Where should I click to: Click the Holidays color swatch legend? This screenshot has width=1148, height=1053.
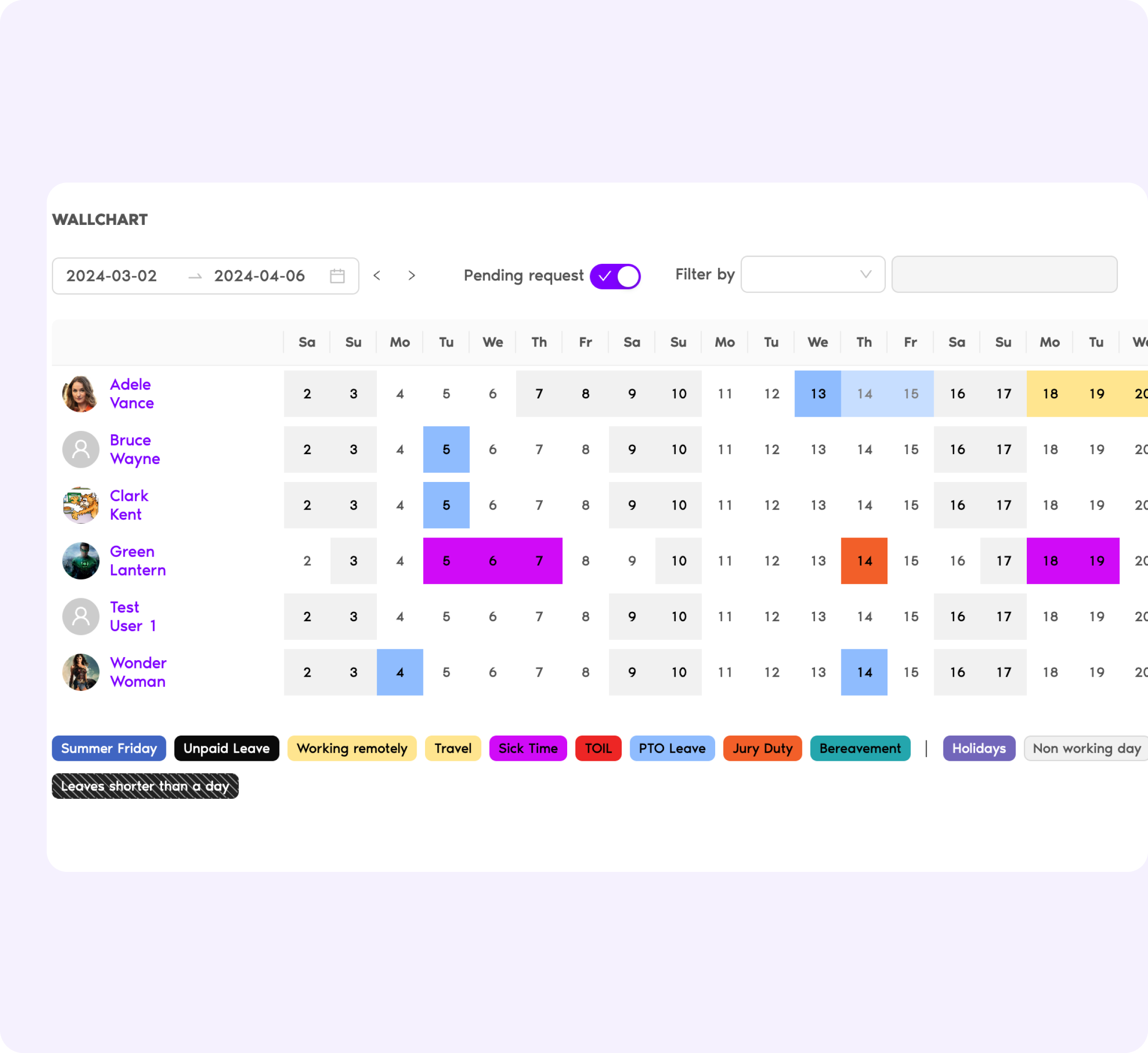coord(977,747)
